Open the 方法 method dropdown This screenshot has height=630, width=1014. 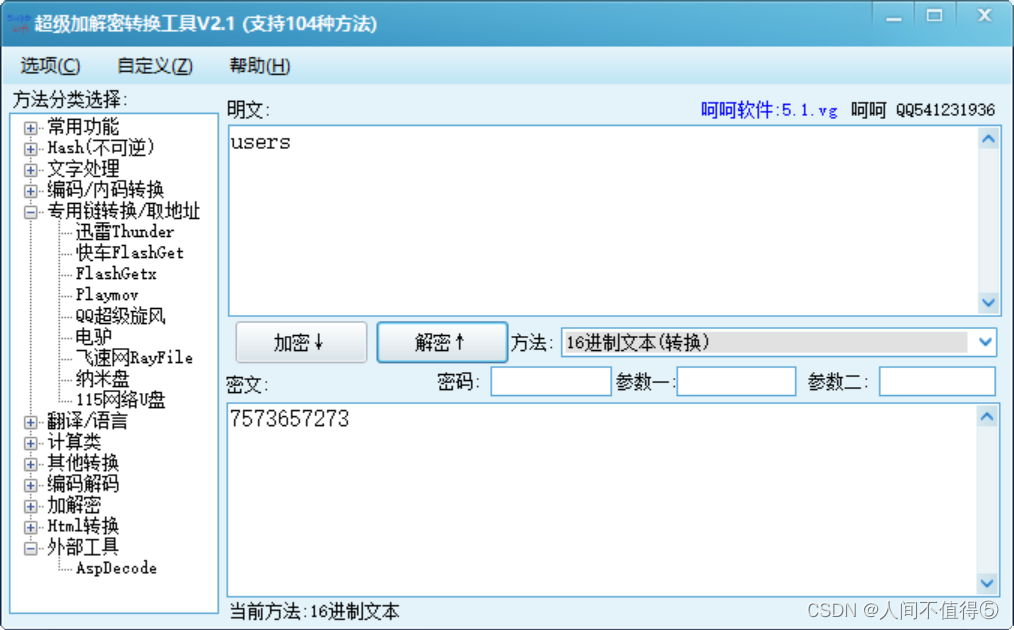(986, 342)
